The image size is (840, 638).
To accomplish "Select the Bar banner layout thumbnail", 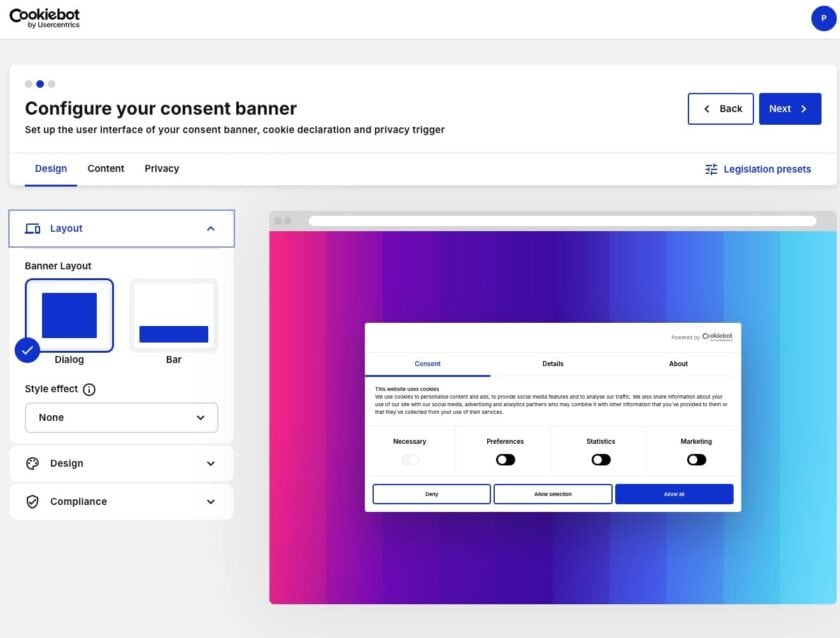I will point(173,316).
